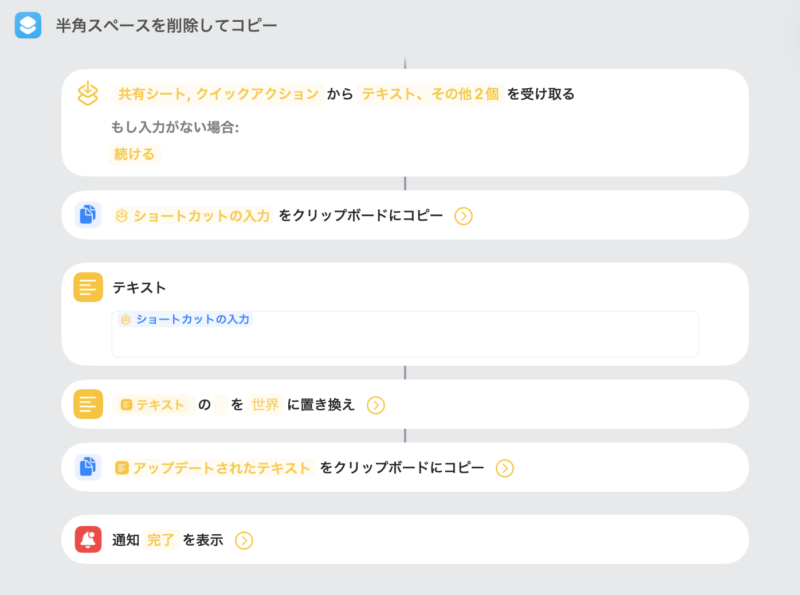Viewport: 800px width, 595px height.
Task: Expand the 通知 action options
Action: [x=244, y=540]
